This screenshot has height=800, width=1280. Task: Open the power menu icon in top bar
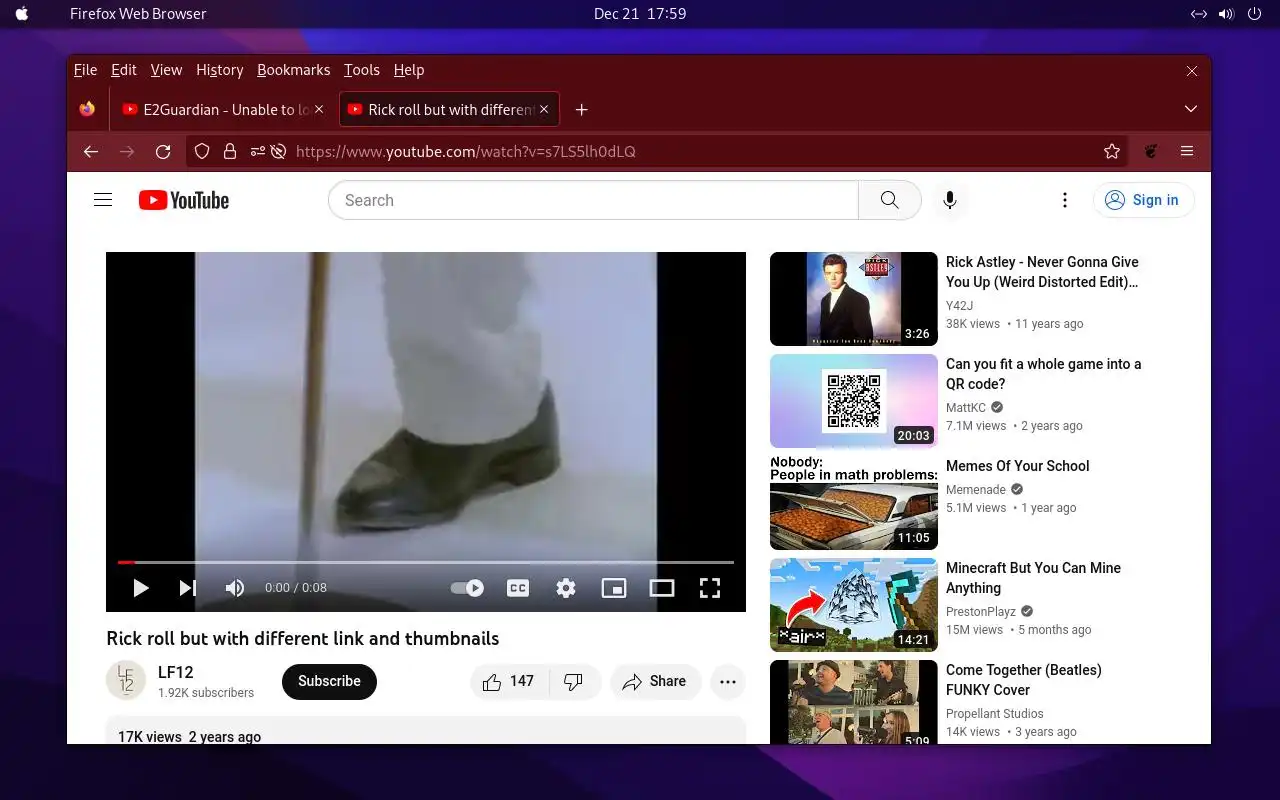pyautogui.click(x=1254, y=14)
